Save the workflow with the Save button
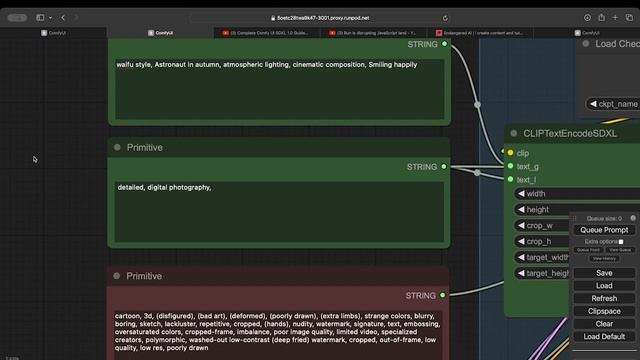 (x=604, y=273)
